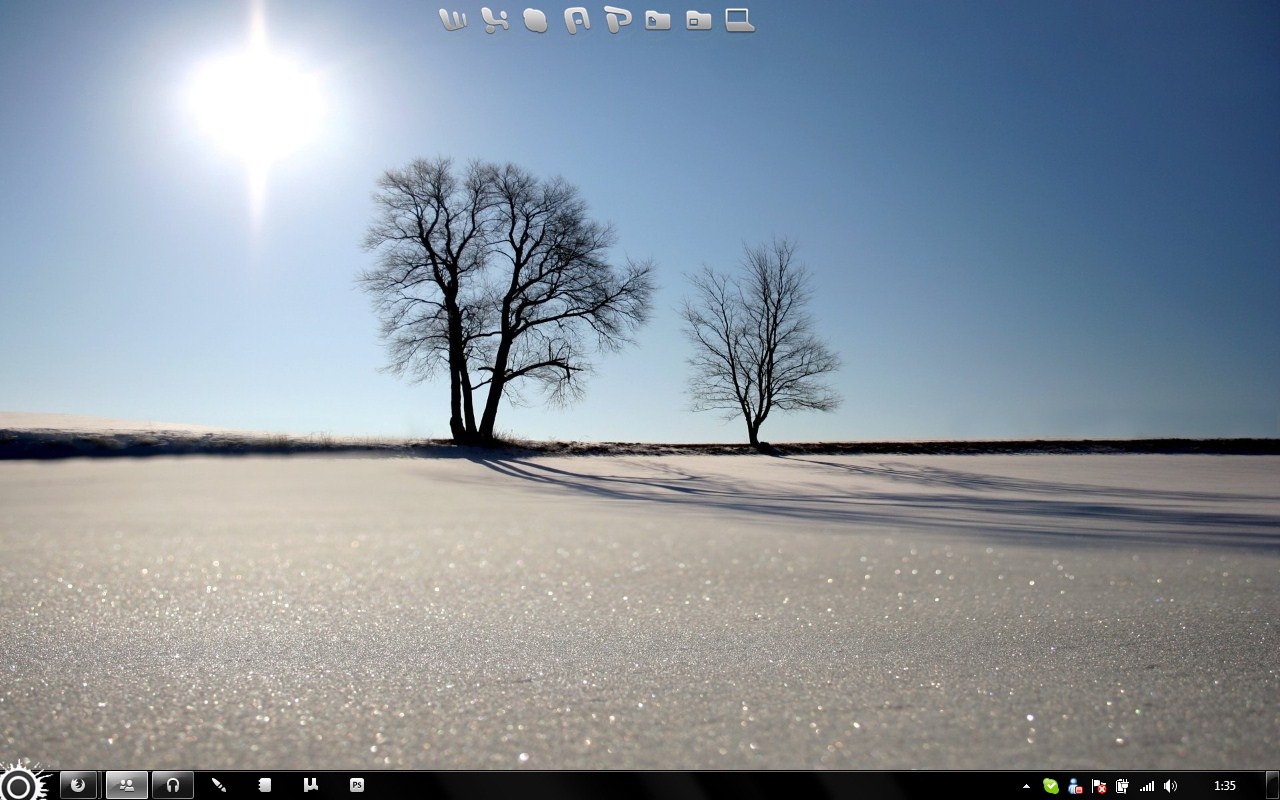Open the documents folder dock icon
The image size is (1280, 800).
[x=658, y=20]
